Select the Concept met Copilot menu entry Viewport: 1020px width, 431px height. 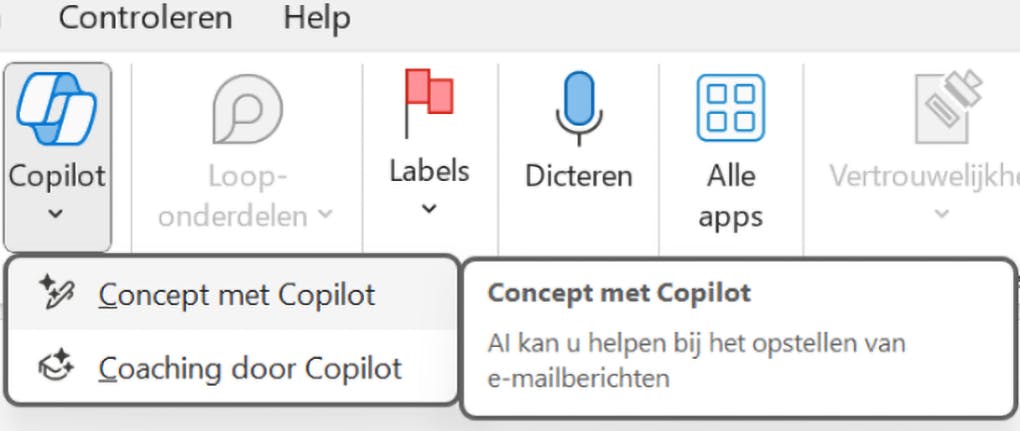[x=237, y=295]
